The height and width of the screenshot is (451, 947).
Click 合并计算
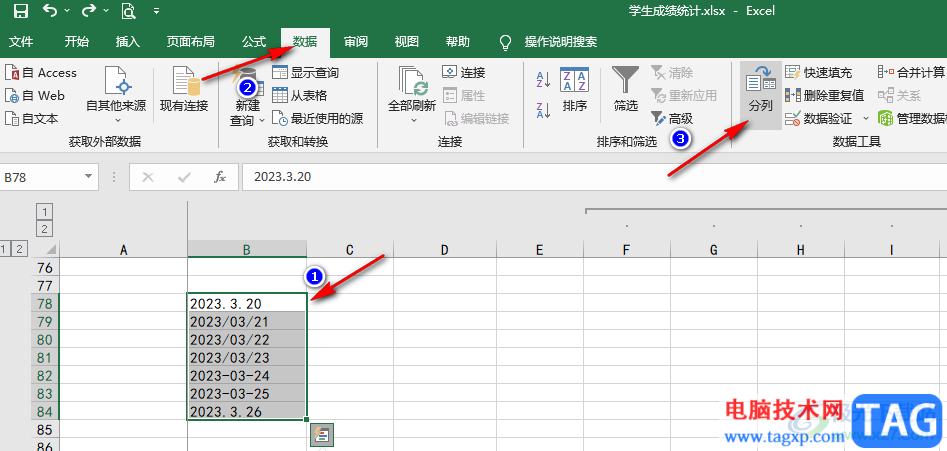coord(911,73)
